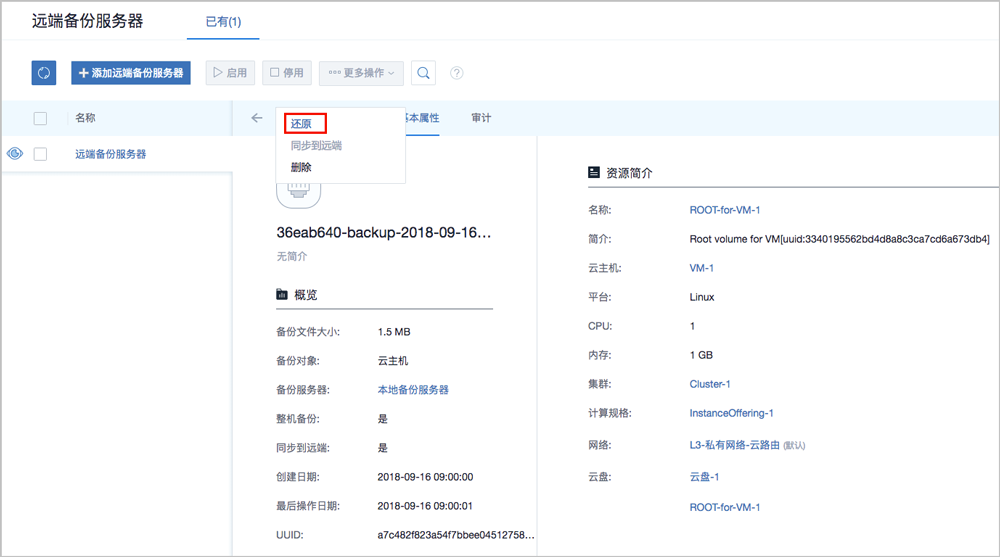Check the select-all checkbox in header

click(40, 118)
